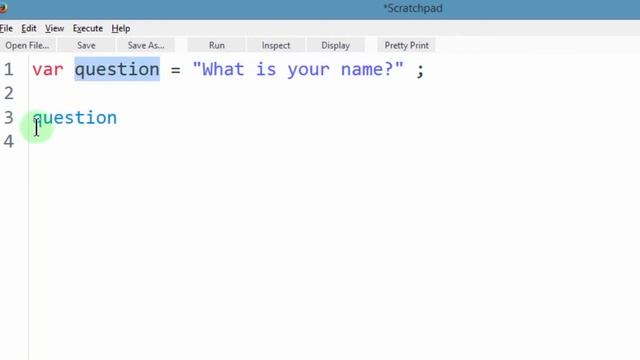
Task: Open the File menu
Action: (x=6, y=29)
